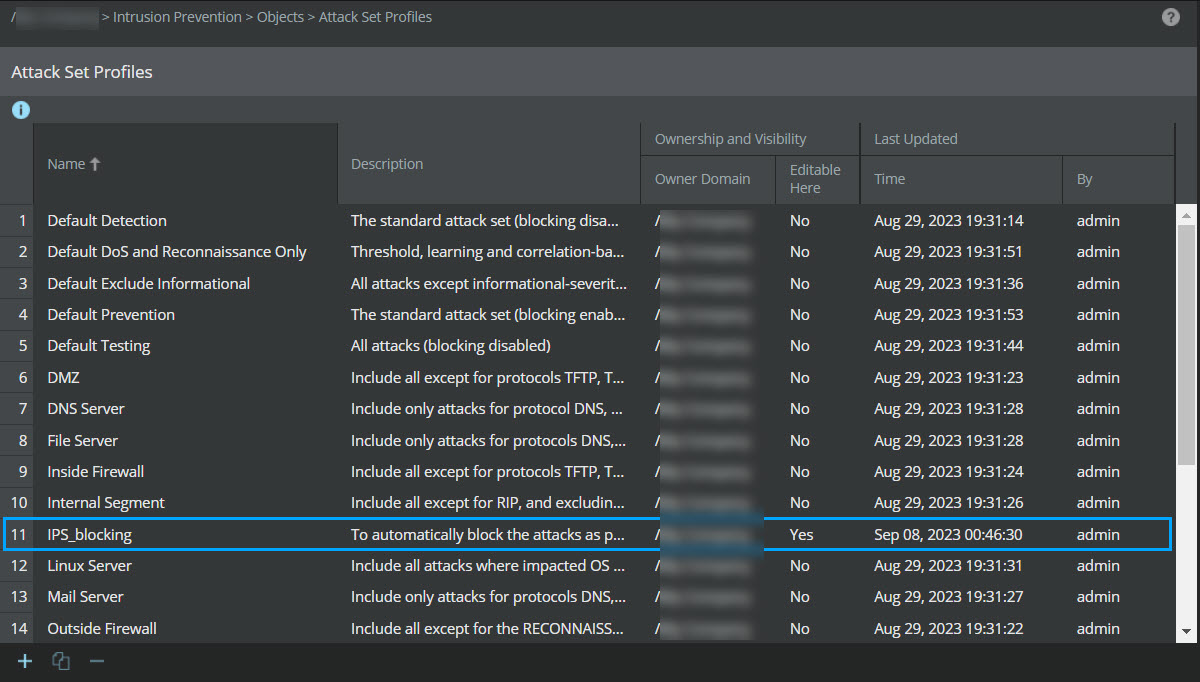
Task: Click admin in the IPS_blocking row
Action: (1098, 535)
